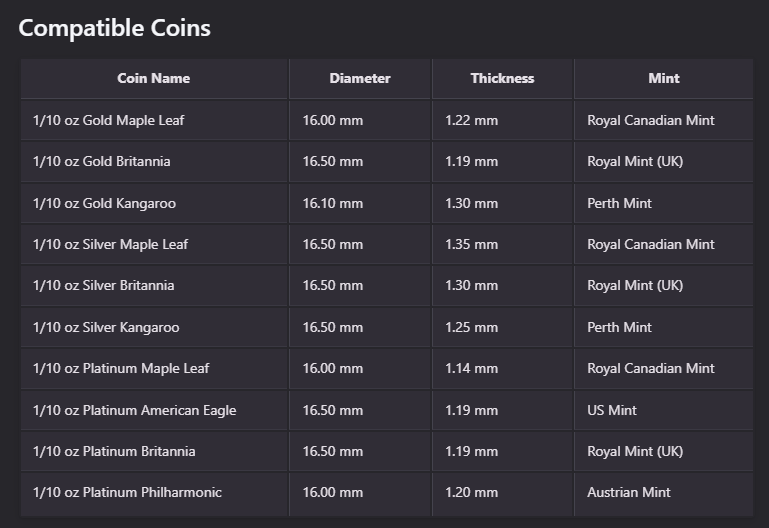
Task: Click the Mint column header
Action: coord(663,78)
